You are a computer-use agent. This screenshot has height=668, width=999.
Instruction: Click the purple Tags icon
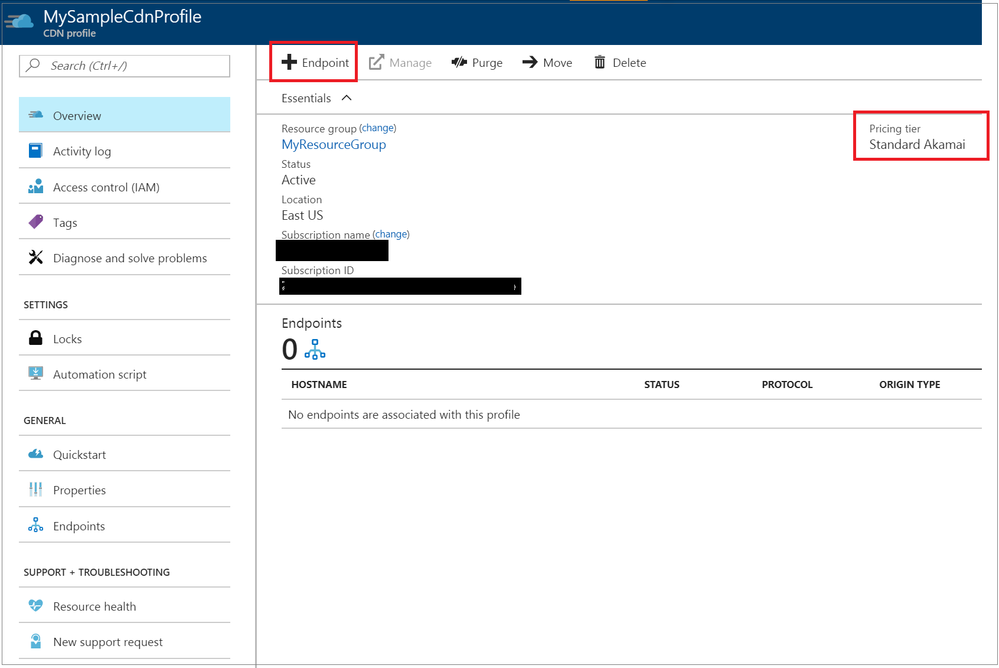(x=36, y=222)
